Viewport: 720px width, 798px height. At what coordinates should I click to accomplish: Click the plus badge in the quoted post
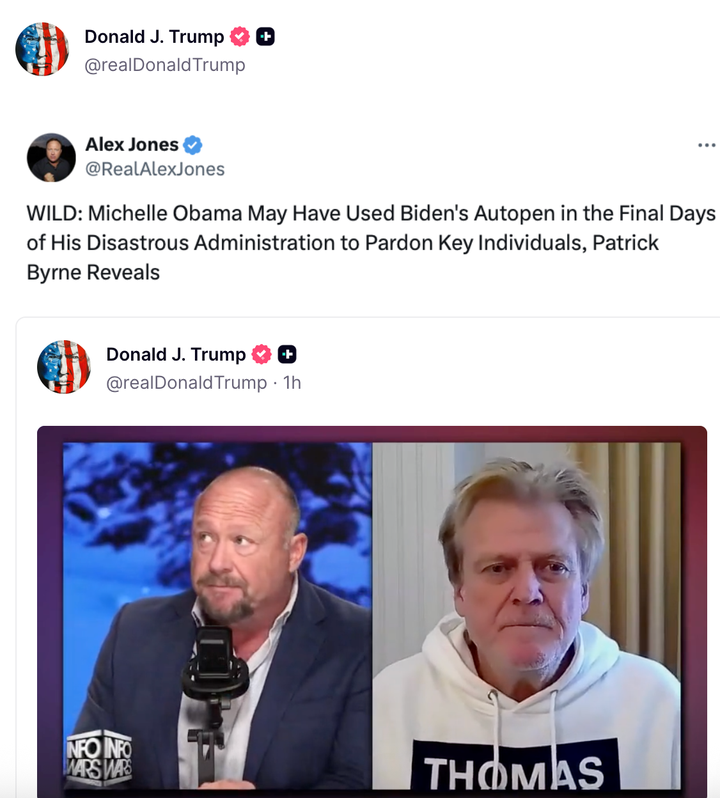[x=287, y=354]
